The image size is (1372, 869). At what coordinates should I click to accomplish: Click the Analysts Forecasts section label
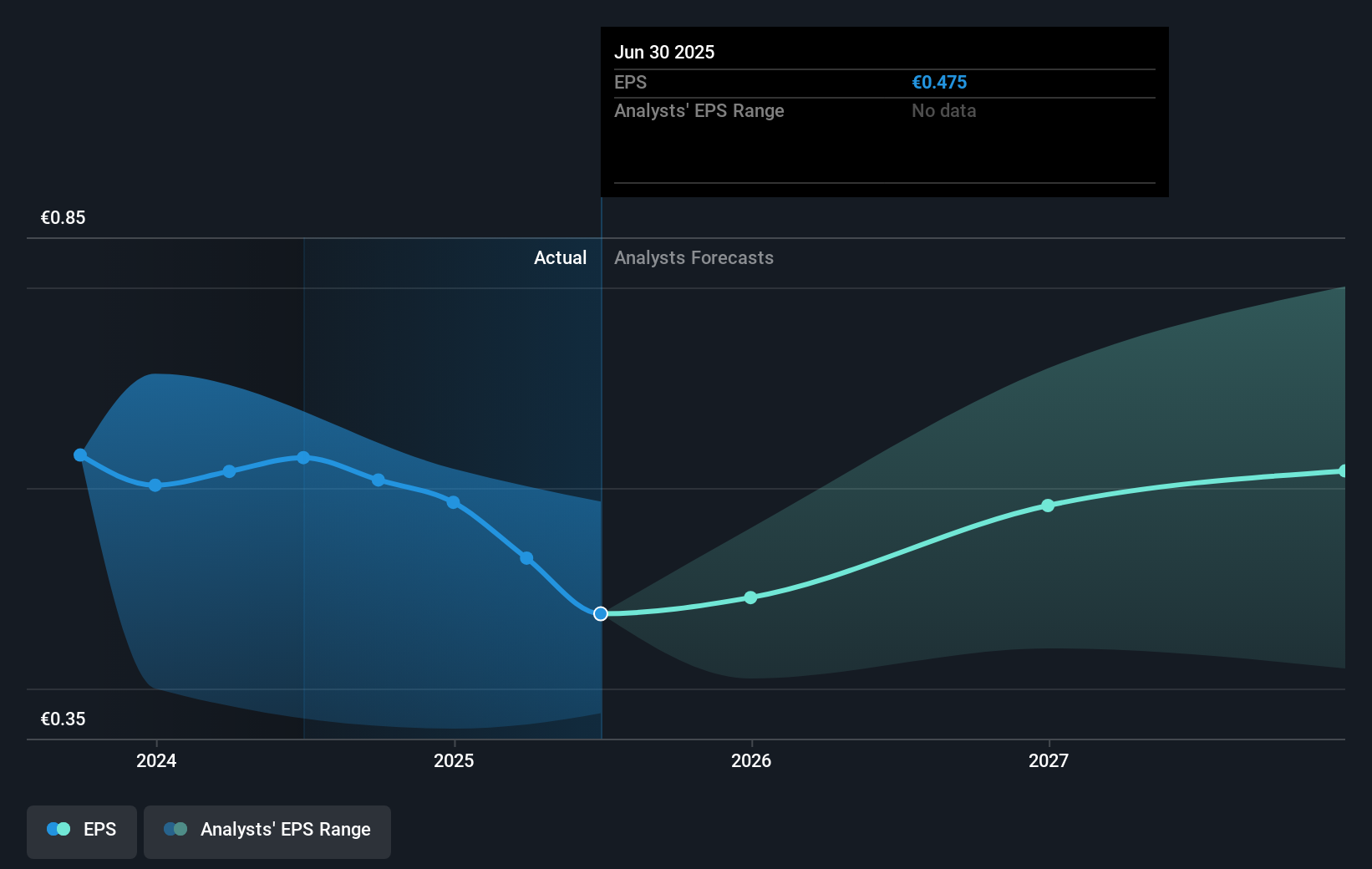click(694, 258)
